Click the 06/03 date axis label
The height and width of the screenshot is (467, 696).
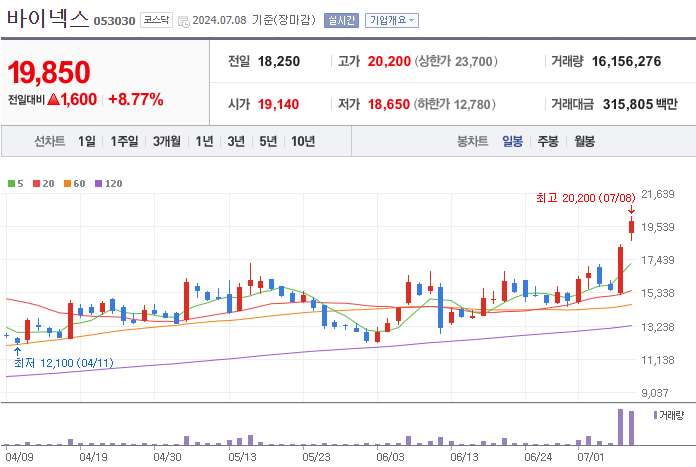tap(390, 457)
